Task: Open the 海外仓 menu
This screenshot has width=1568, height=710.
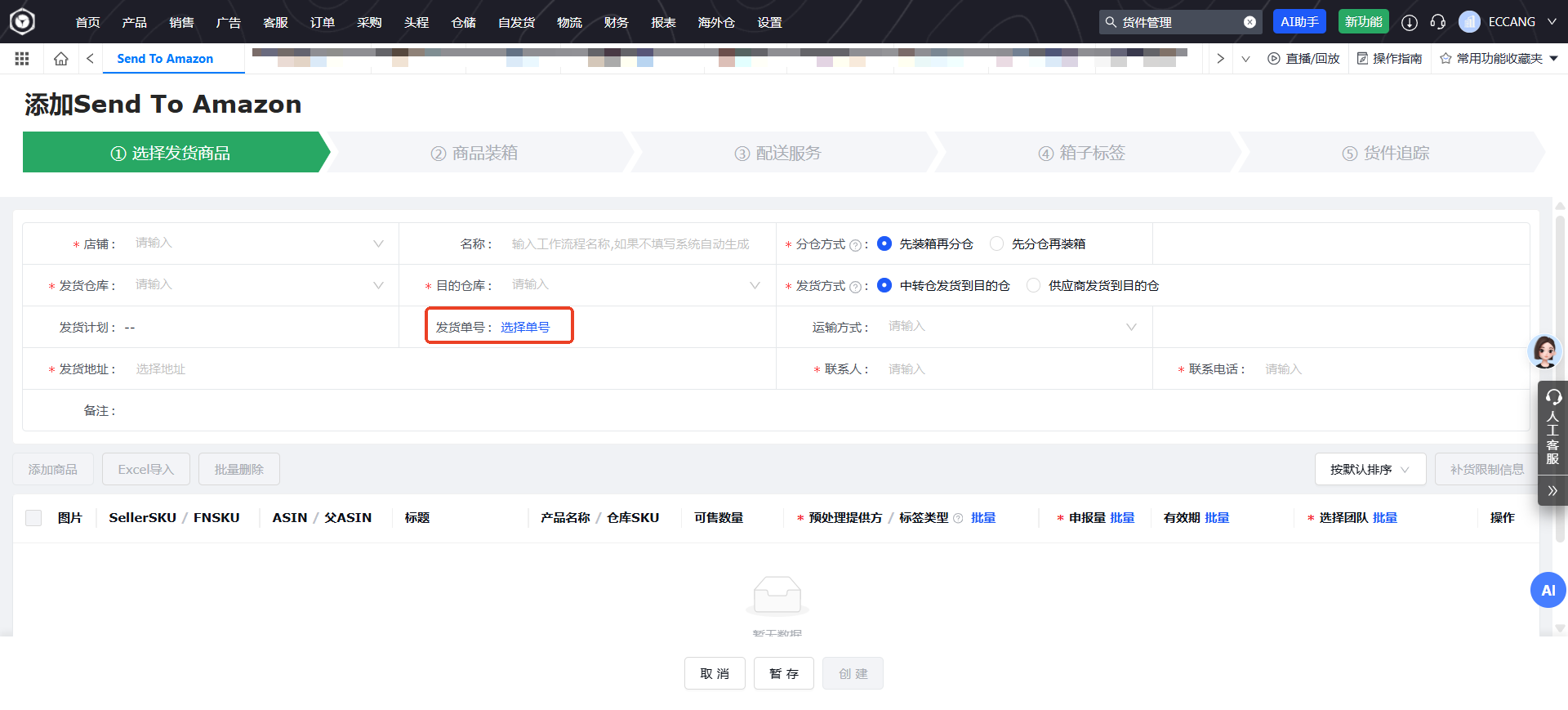Action: coord(716,22)
